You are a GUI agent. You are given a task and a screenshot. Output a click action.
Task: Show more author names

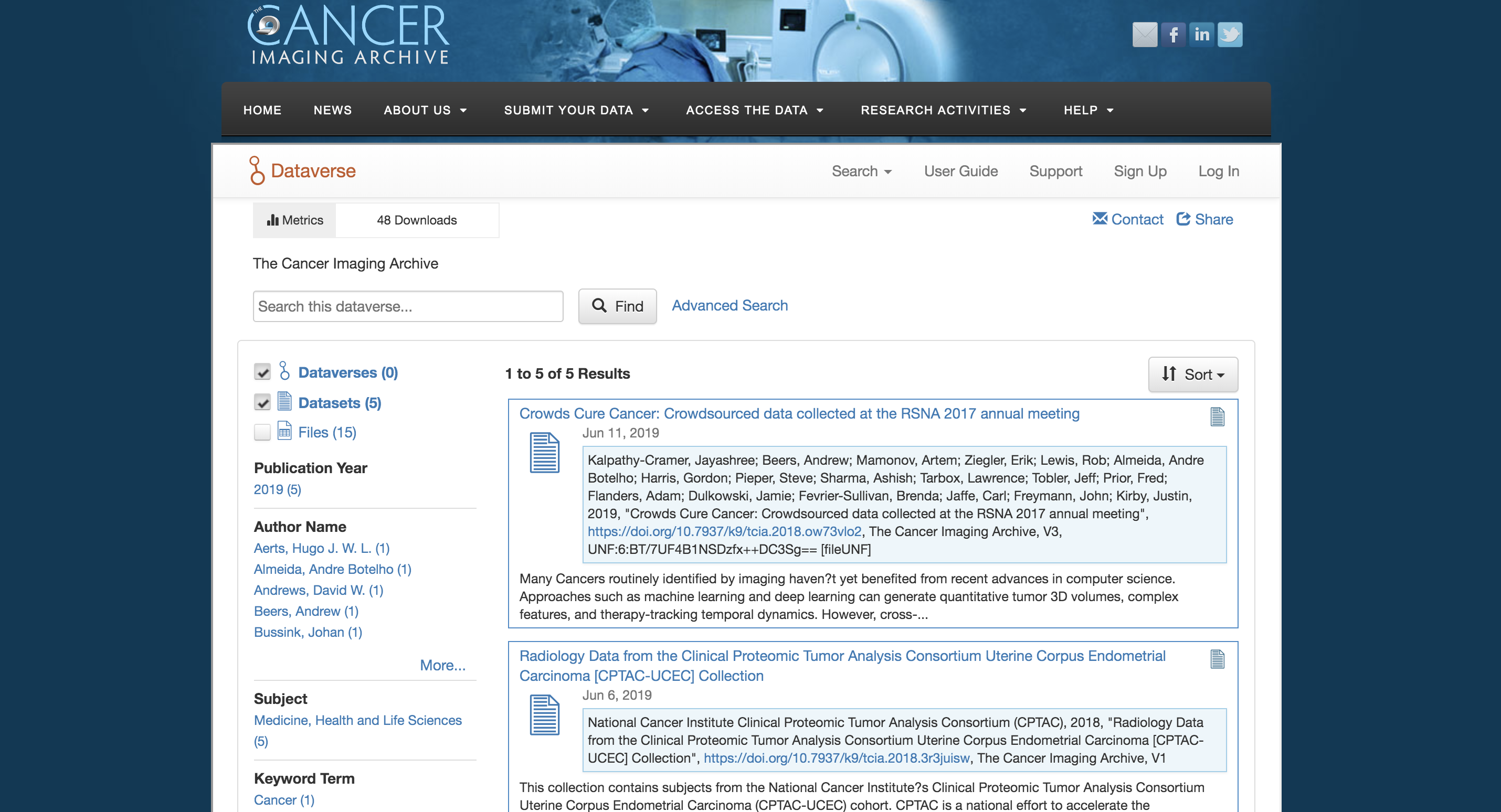tap(442, 665)
